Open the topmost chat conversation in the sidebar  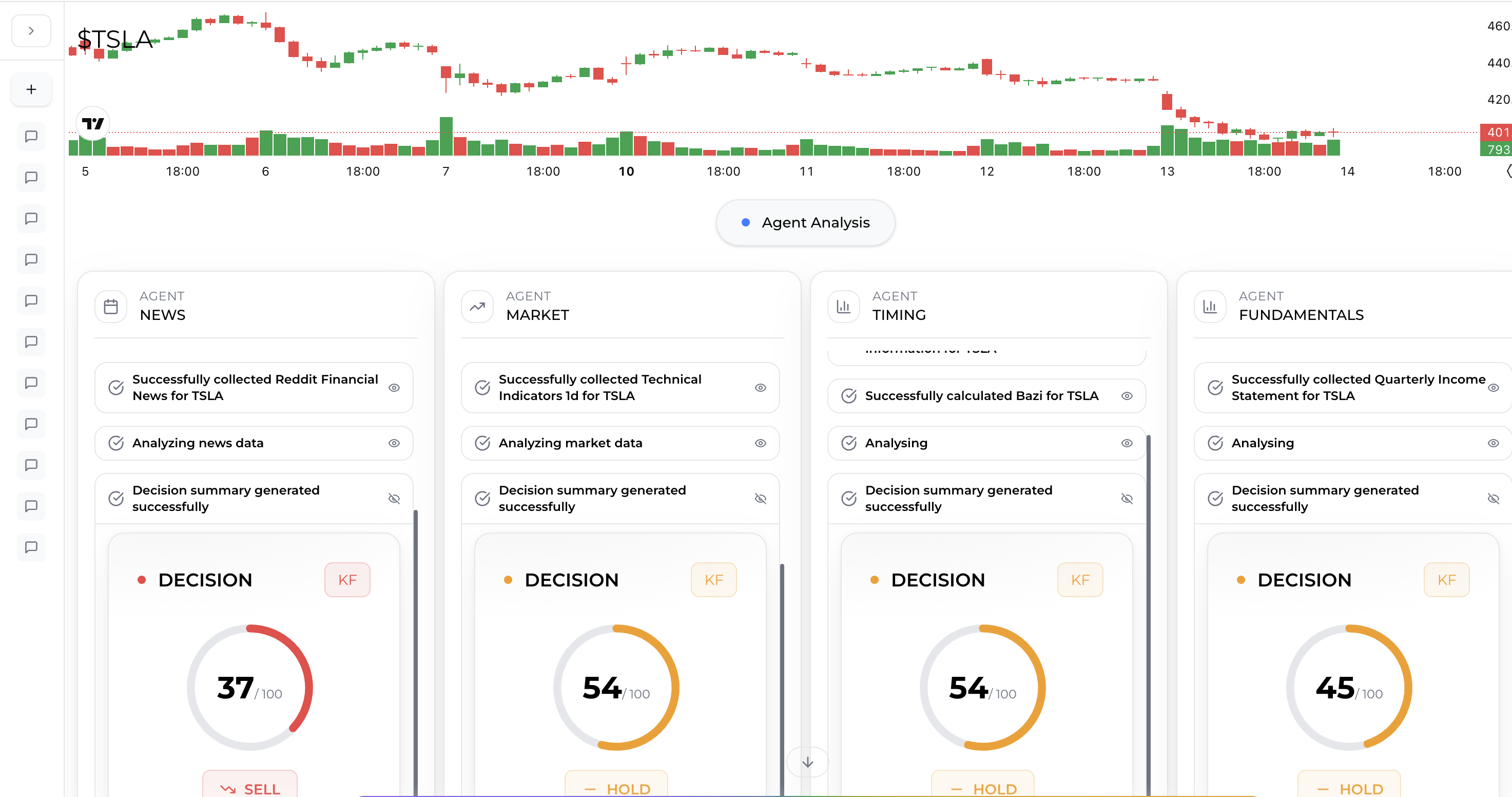[30, 136]
